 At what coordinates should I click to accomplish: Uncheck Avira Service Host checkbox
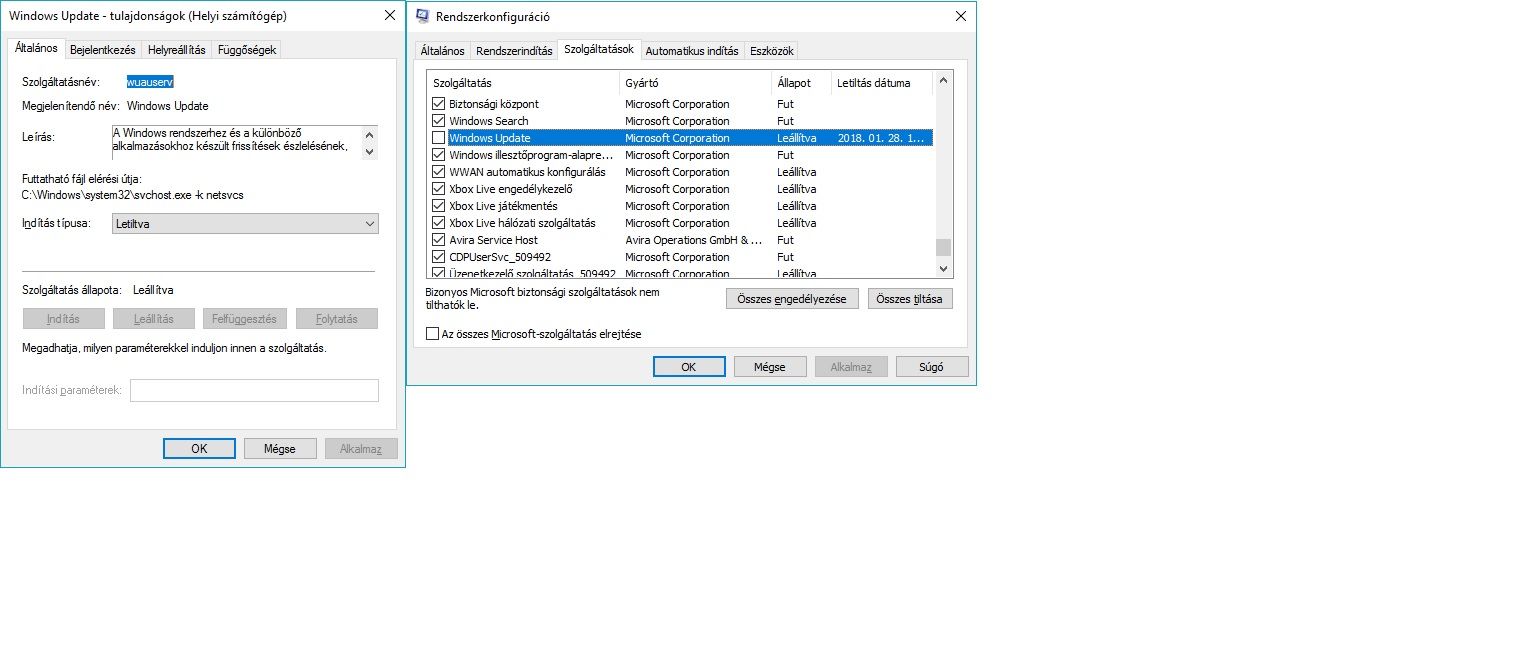[438, 240]
